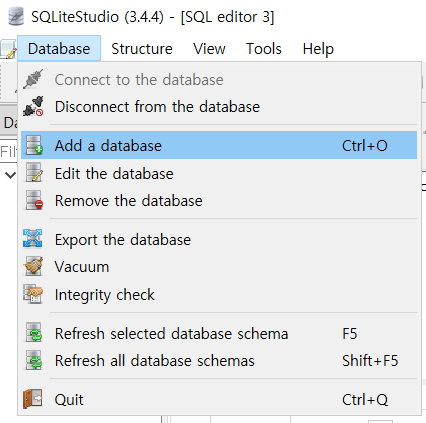
Task: Click the Export the database arrows icon
Action: tap(33, 238)
